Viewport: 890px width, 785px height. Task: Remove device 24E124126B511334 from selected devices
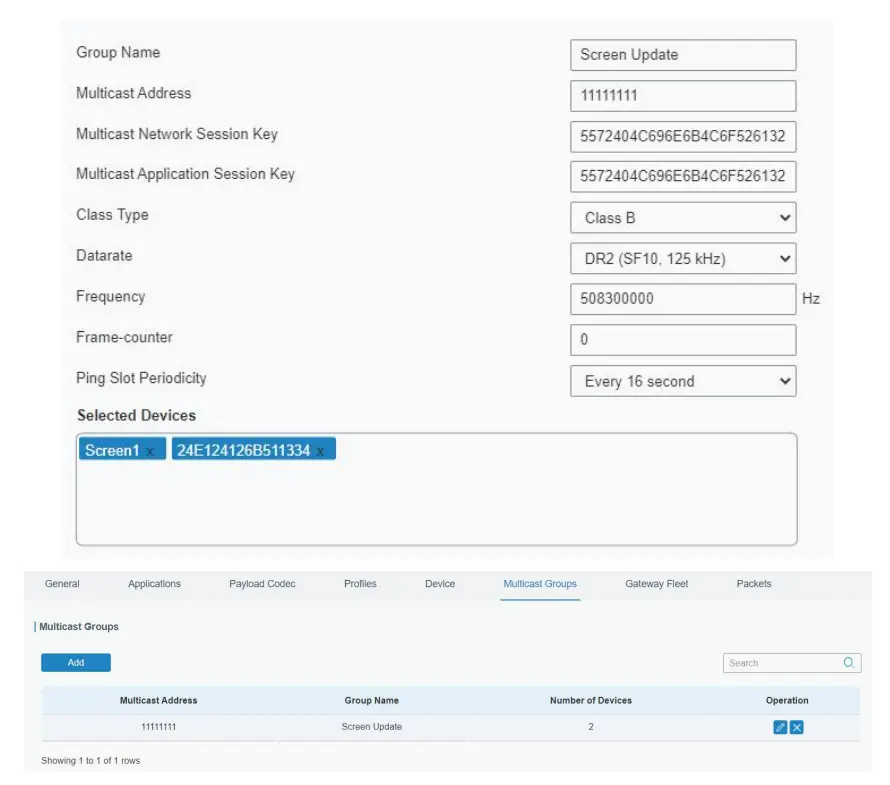click(320, 451)
